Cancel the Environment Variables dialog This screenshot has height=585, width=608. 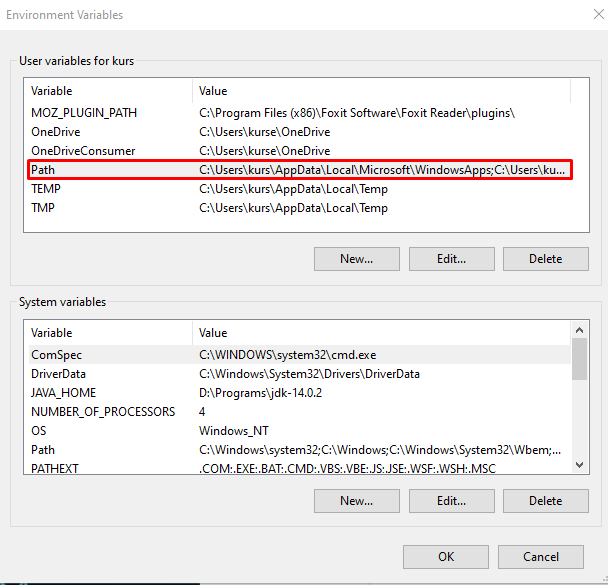point(541,557)
